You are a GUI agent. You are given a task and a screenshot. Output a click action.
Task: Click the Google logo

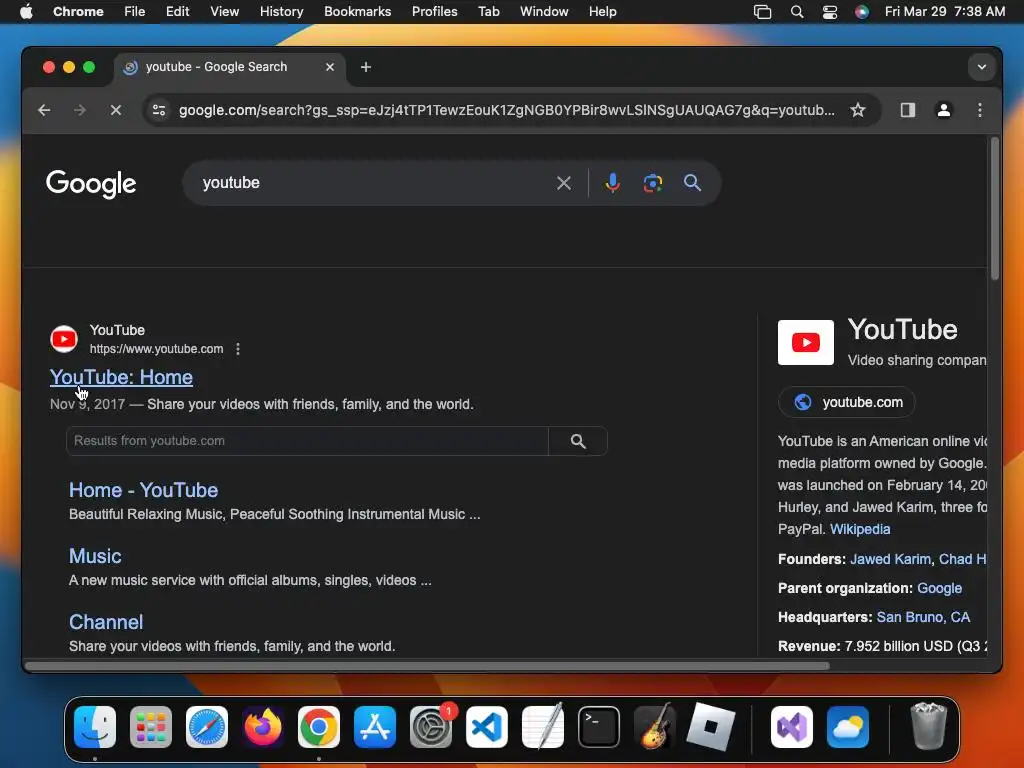[91, 184]
